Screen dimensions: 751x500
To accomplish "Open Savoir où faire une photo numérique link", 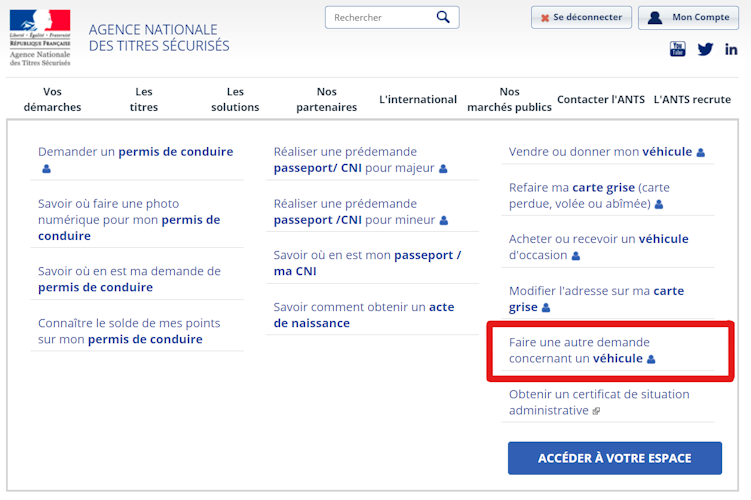I will 129,219.
